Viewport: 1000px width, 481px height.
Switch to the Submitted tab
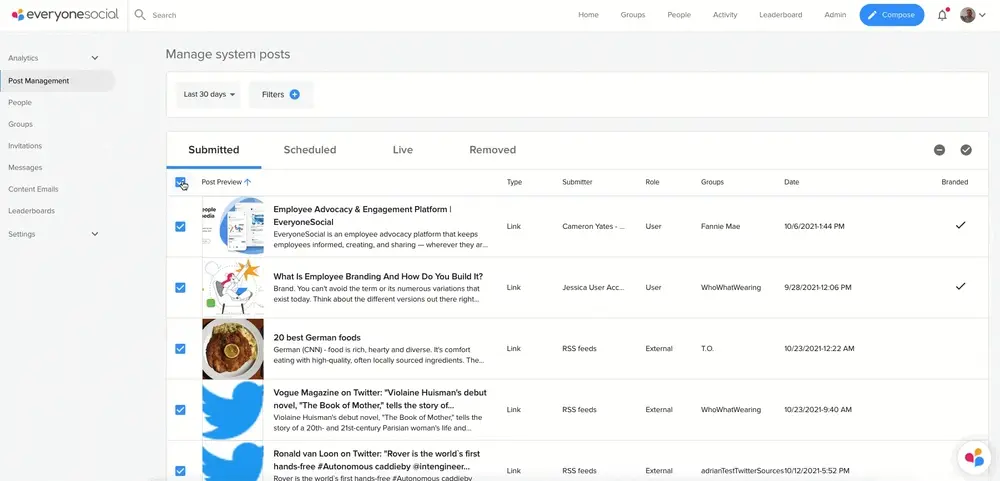pos(214,150)
